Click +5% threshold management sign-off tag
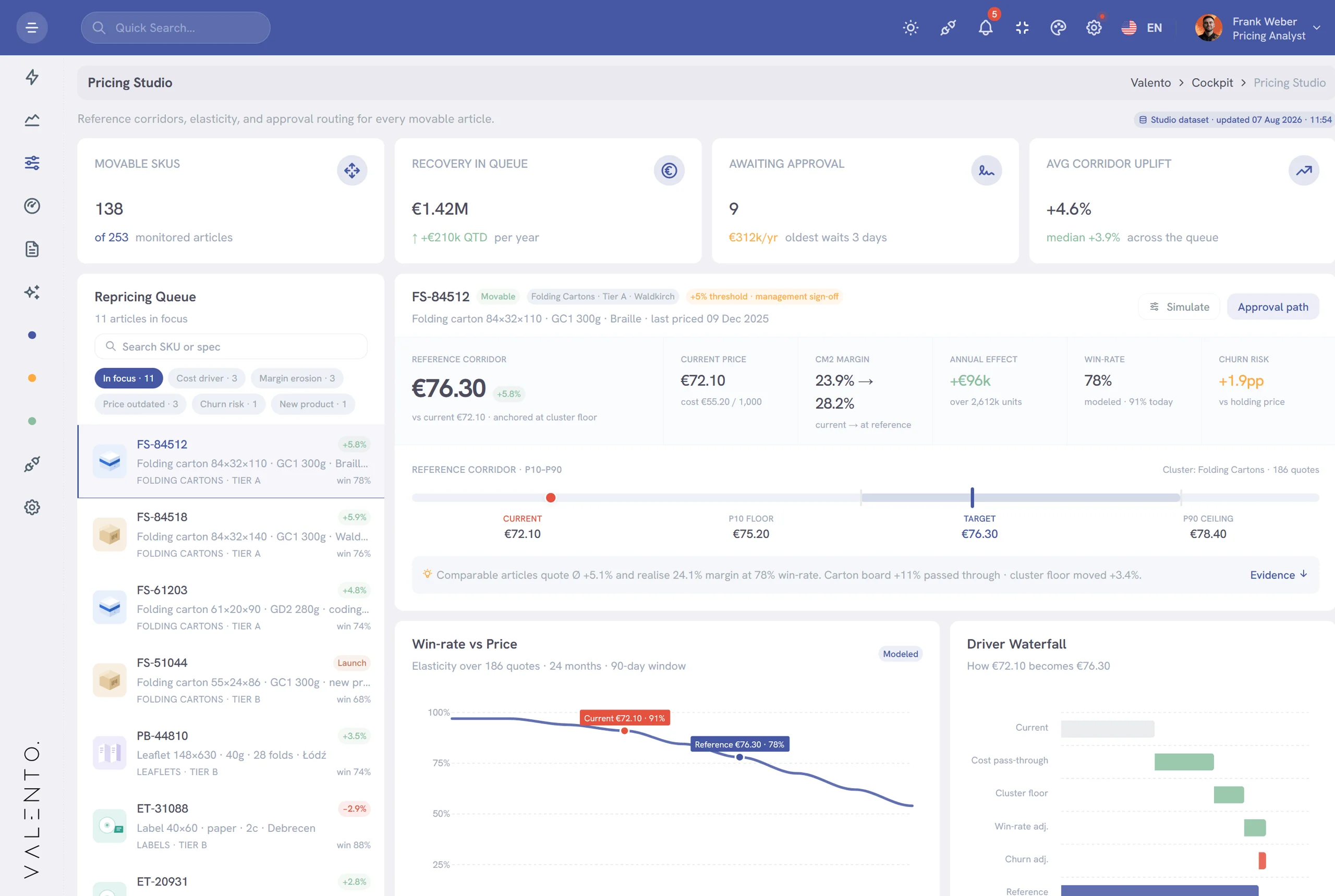 coord(764,297)
